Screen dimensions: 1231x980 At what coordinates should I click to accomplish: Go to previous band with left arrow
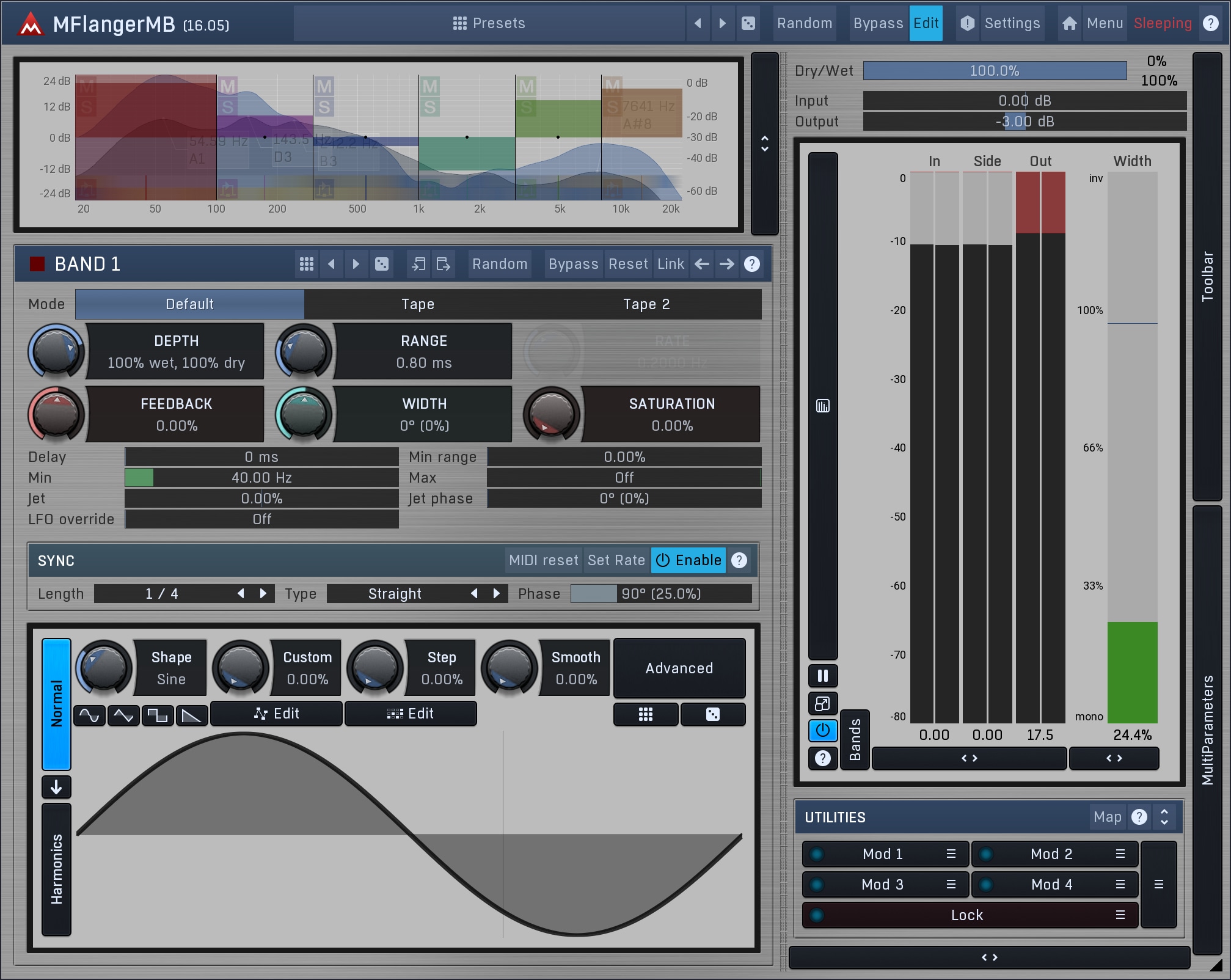702,264
